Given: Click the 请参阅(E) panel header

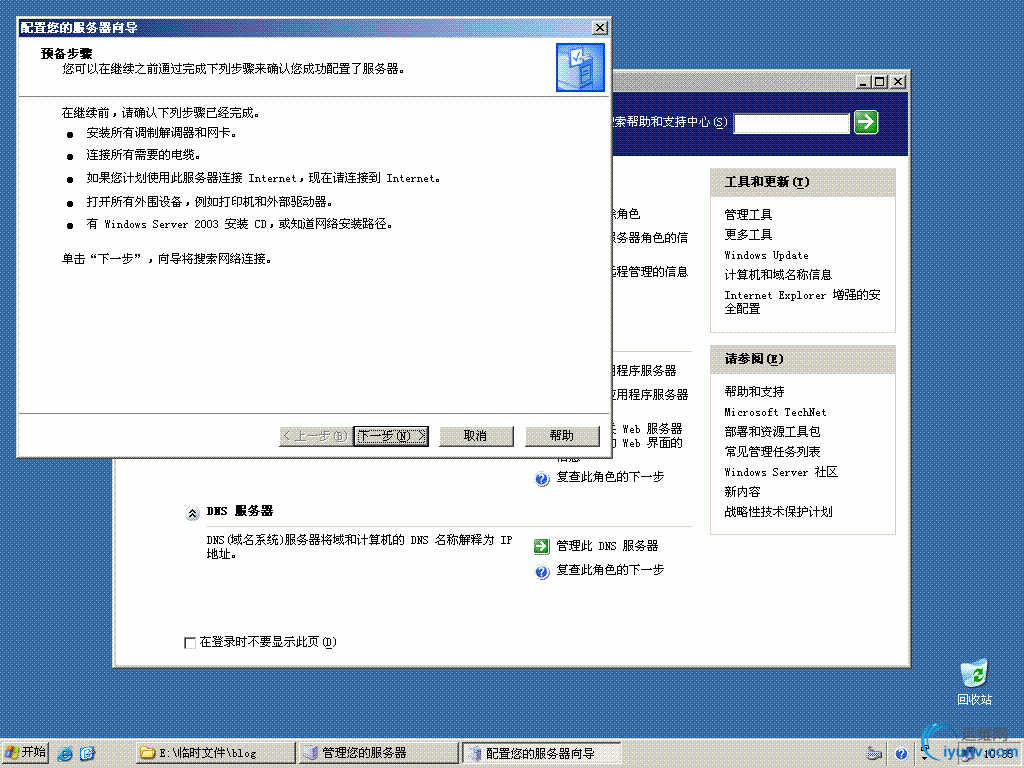Looking at the screenshot, I should 803,359.
